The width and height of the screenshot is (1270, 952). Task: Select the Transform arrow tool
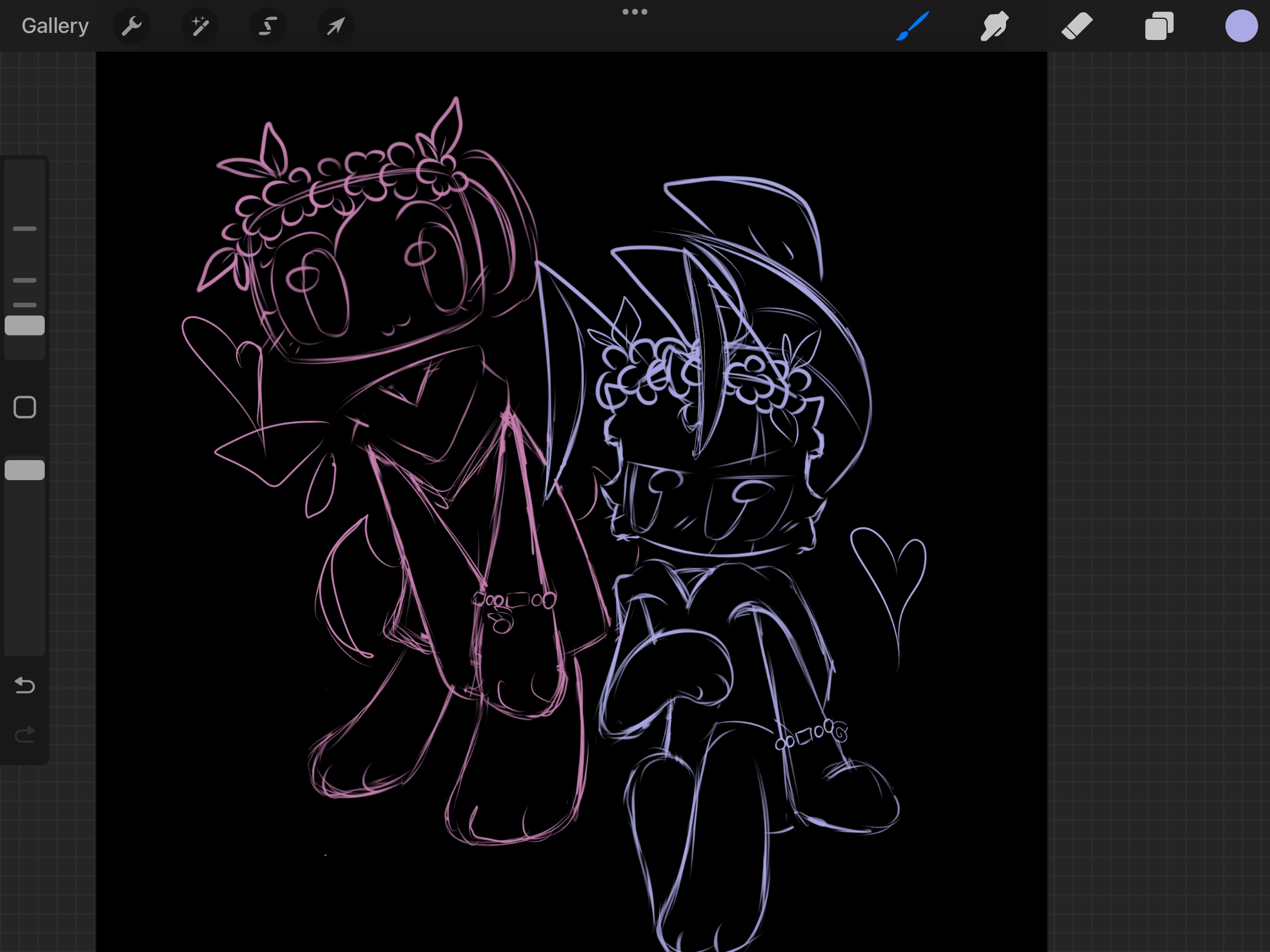(335, 25)
